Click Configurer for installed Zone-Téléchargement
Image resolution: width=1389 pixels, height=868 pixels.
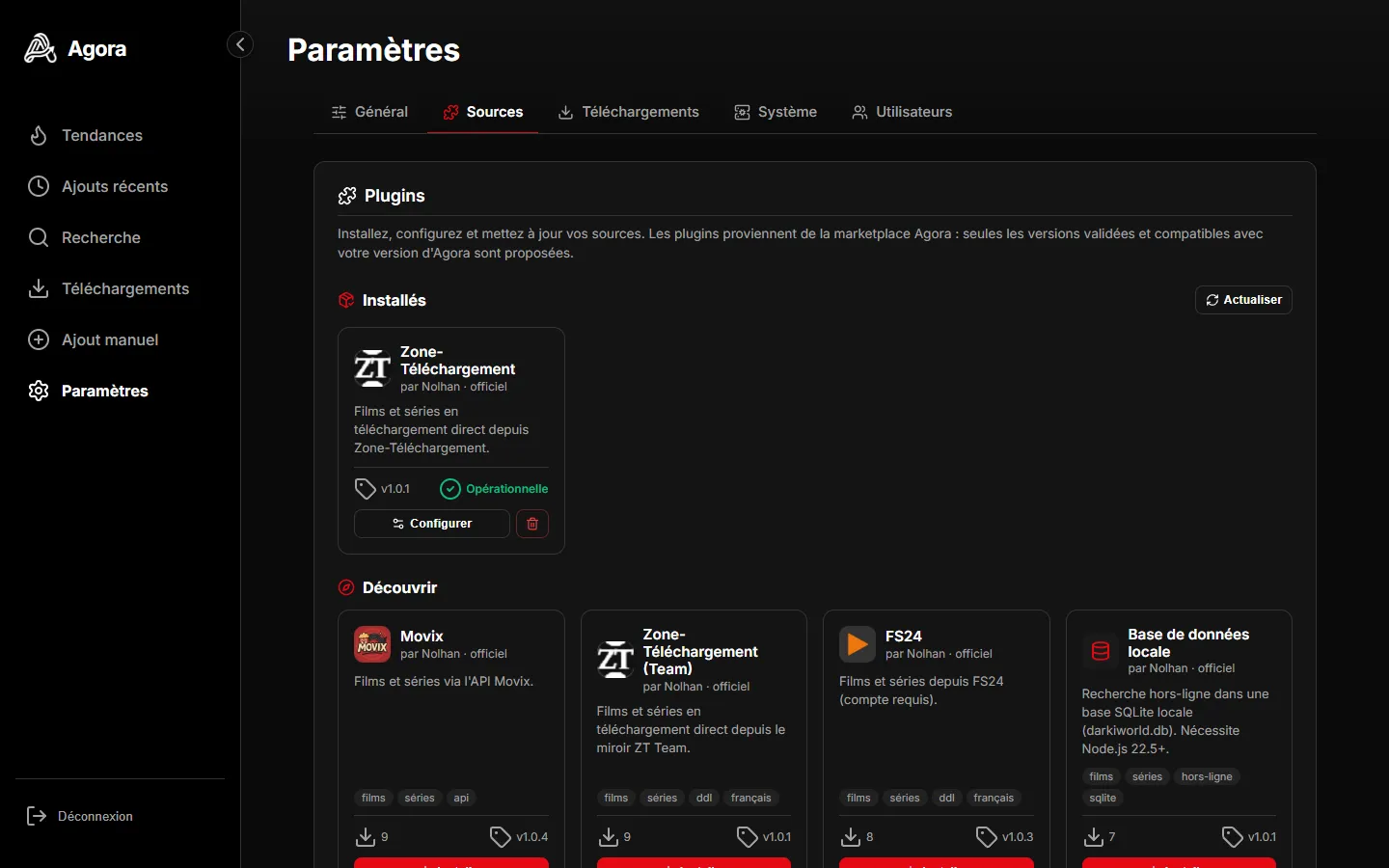coord(432,524)
